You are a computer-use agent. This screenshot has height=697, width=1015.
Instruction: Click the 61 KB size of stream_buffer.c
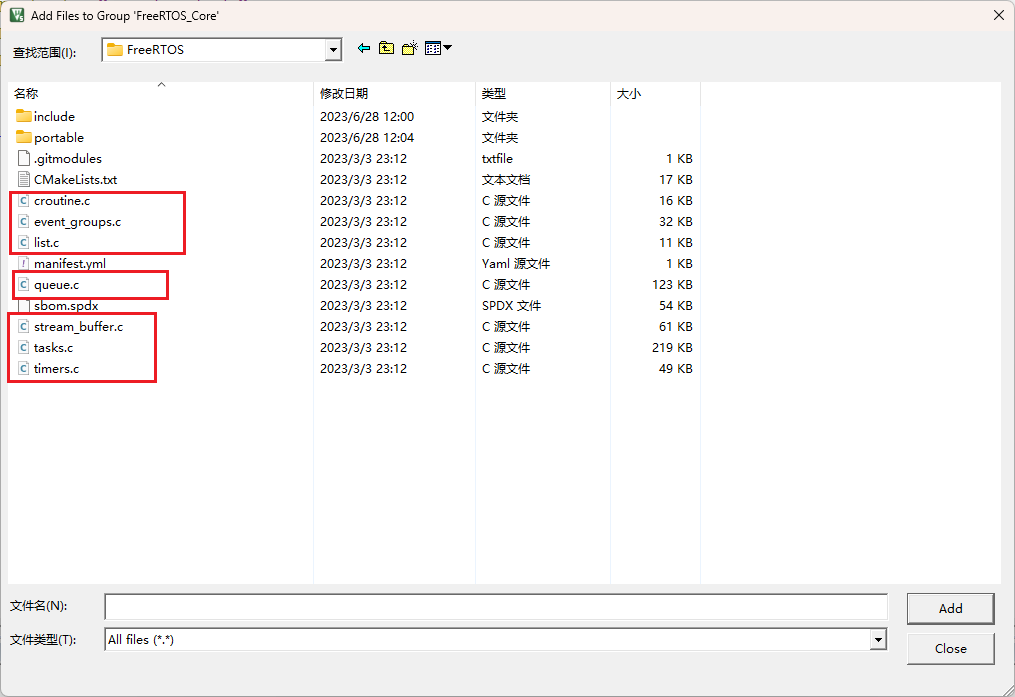(x=676, y=327)
